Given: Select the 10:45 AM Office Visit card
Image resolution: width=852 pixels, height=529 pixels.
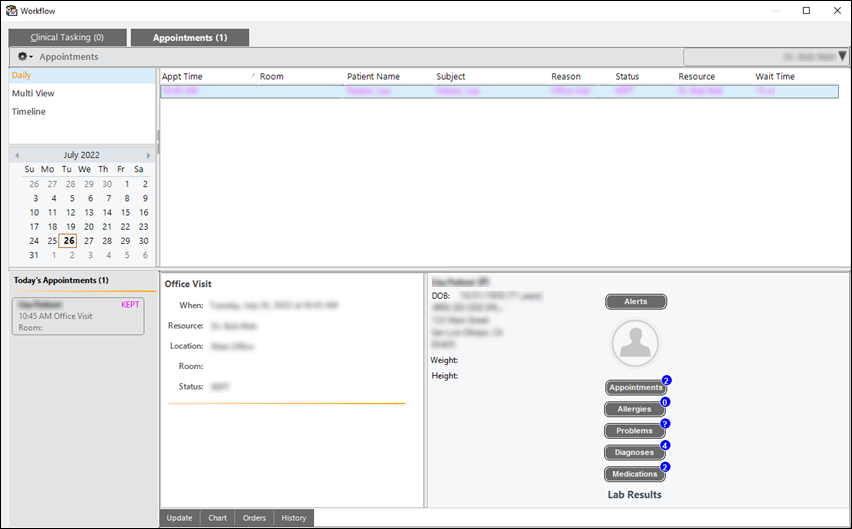Looking at the screenshot, I should [78, 316].
